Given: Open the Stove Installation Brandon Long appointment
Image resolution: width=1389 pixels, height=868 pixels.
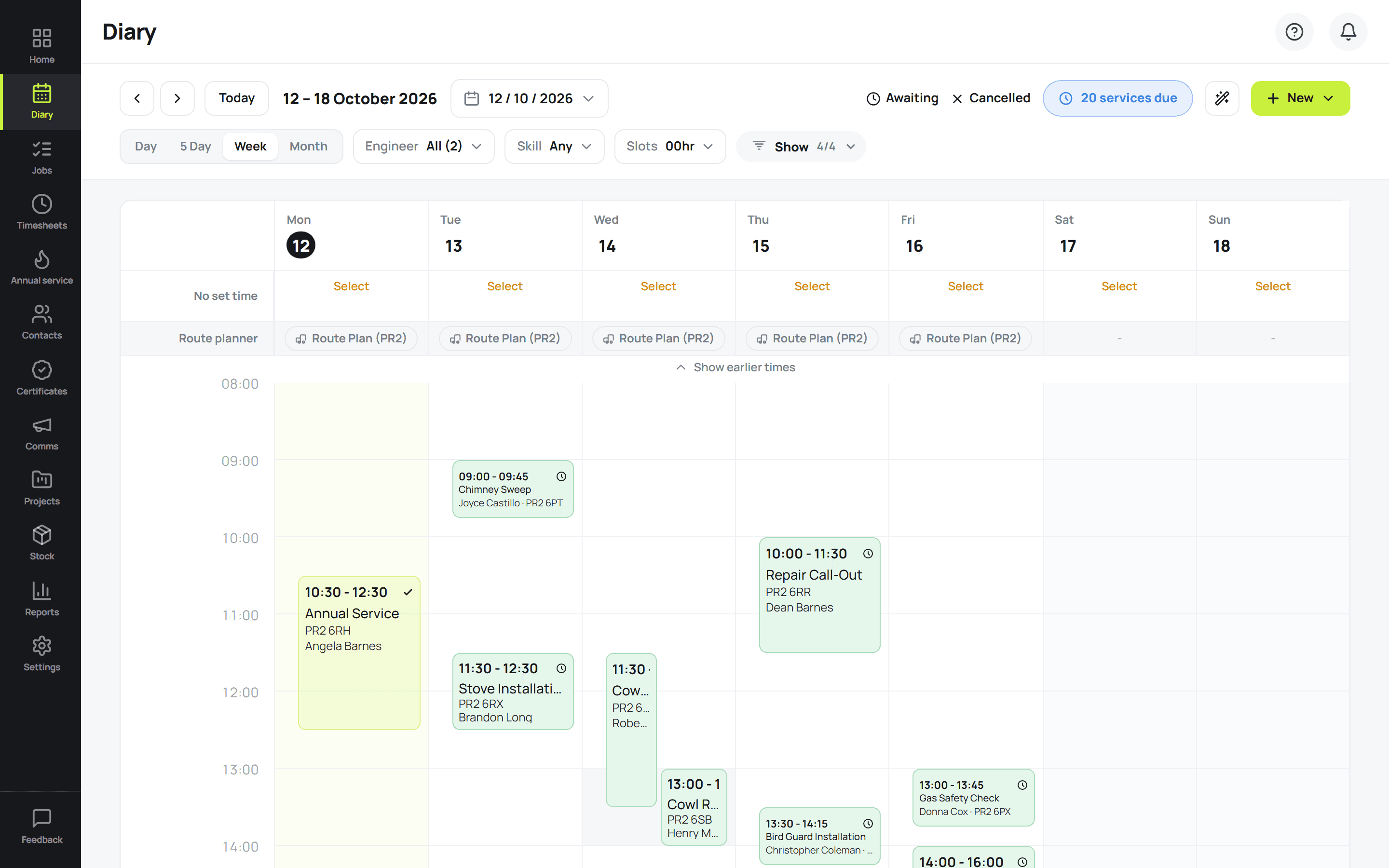Looking at the screenshot, I should click(x=513, y=691).
